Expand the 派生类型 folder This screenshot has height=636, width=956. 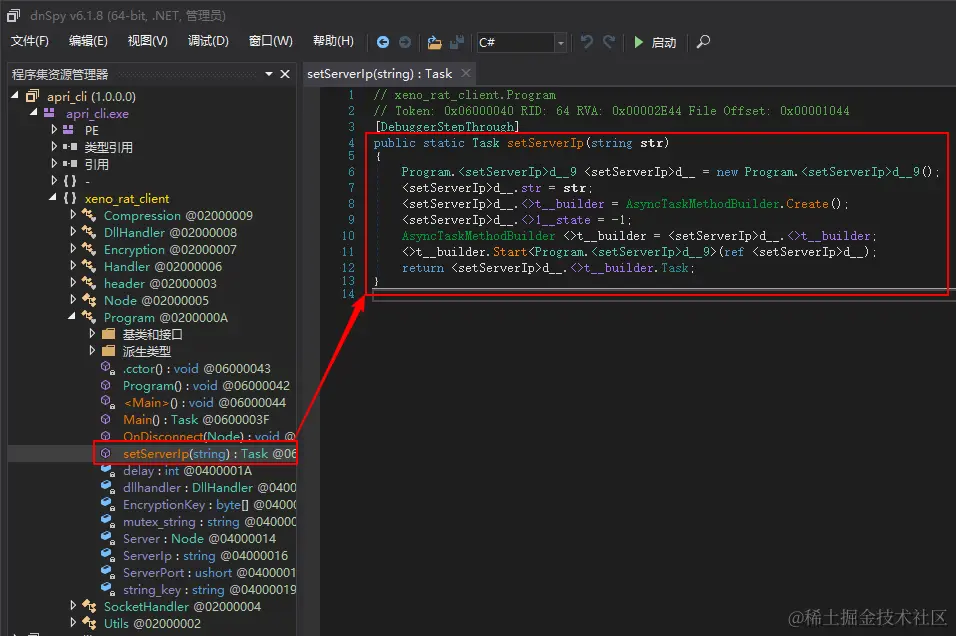(91, 351)
